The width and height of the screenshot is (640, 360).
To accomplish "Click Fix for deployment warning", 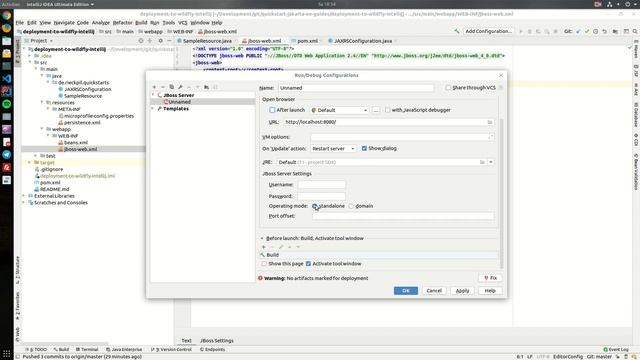I will [x=490, y=278].
